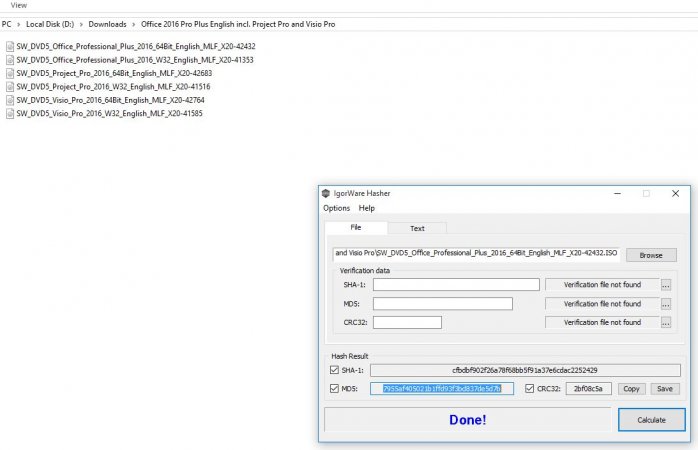The image size is (698, 450).
Task: Click MD5 'Verification file not found' status
Action: pos(602,304)
